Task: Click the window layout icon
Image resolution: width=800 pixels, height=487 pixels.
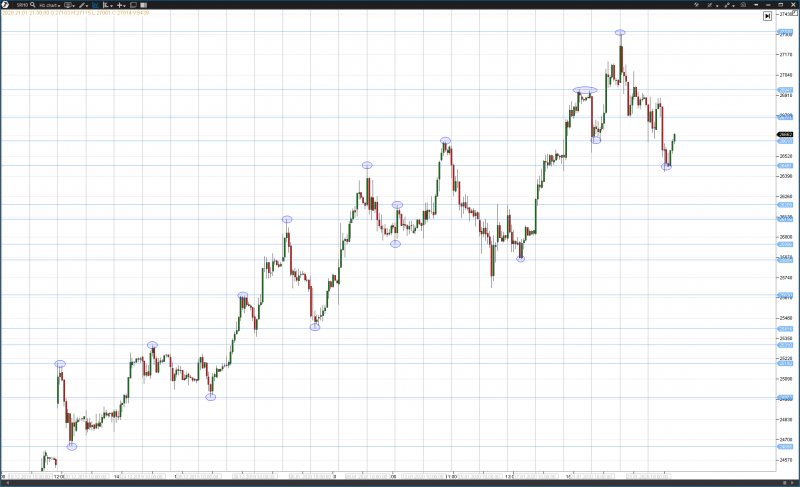Action: pyautogui.click(x=133, y=5)
